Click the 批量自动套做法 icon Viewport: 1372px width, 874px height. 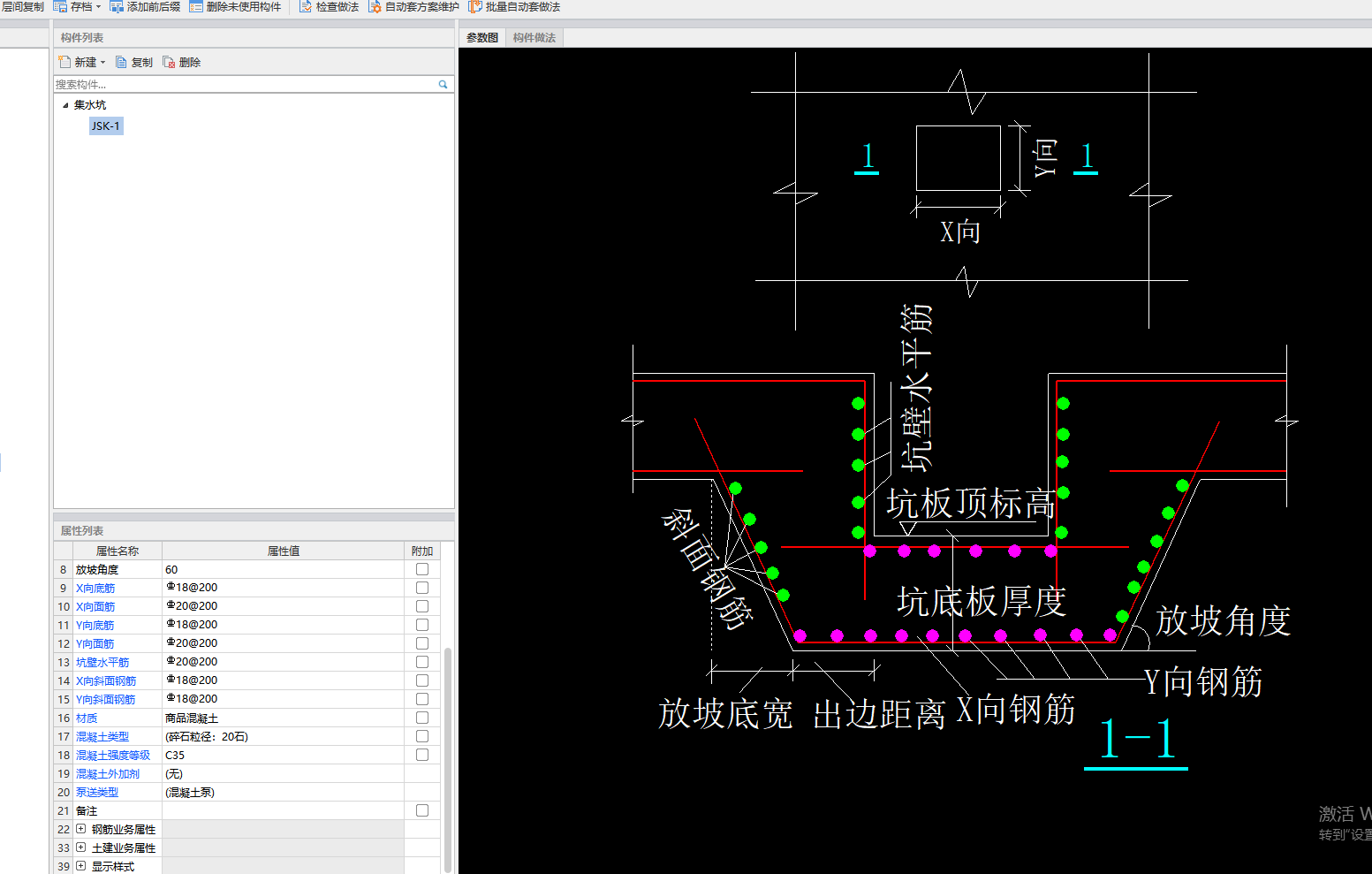coord(475,7)
